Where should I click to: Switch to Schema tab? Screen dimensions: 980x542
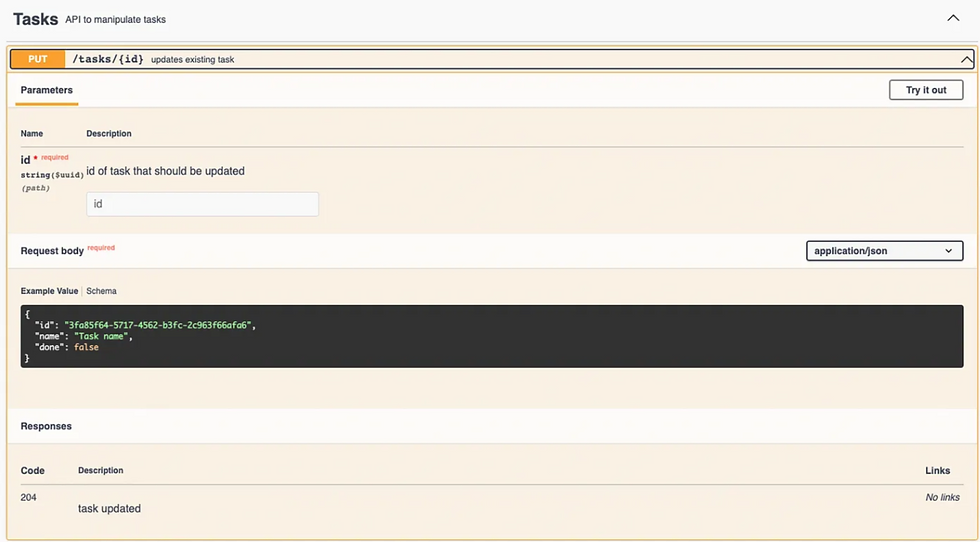(101, 291)
